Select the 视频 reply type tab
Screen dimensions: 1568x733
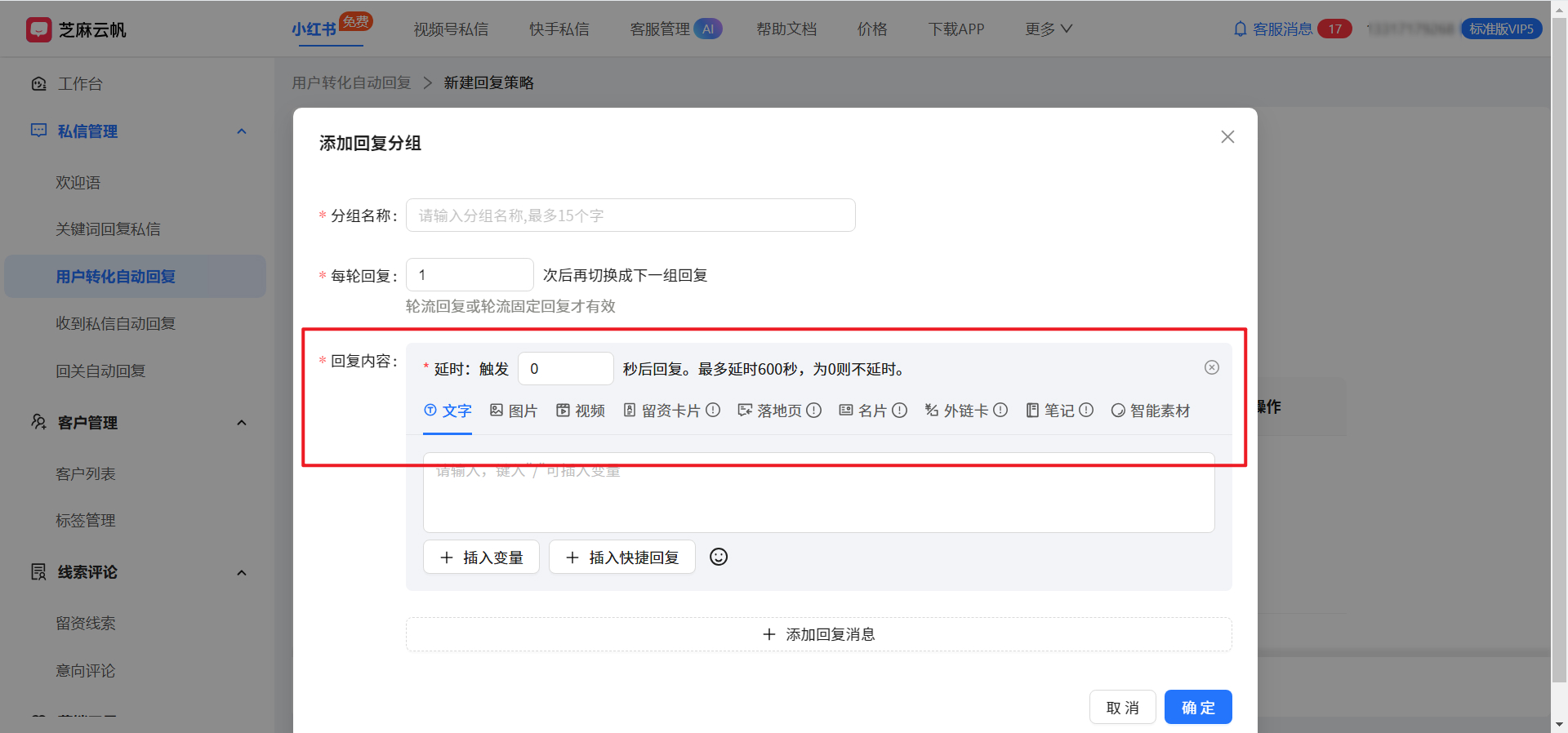581,411
